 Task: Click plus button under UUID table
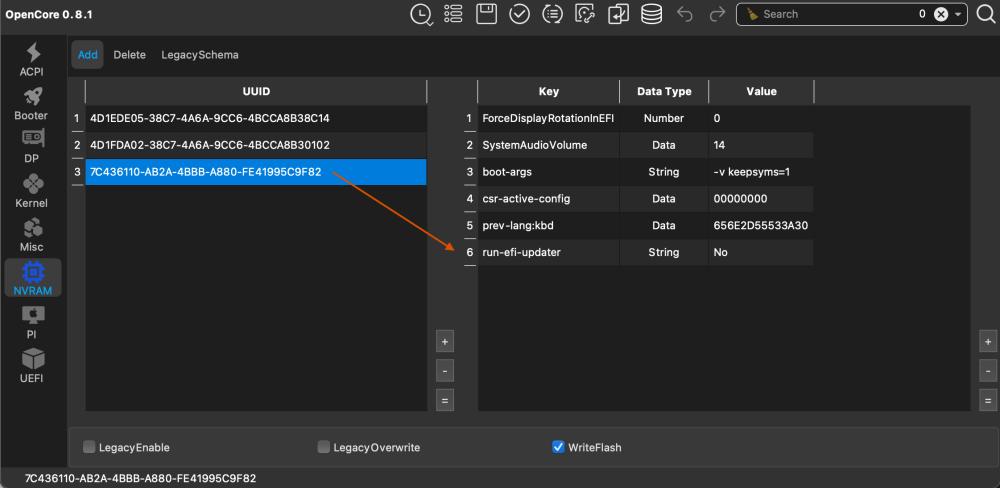pyautogui.click(x=445, y=341)
